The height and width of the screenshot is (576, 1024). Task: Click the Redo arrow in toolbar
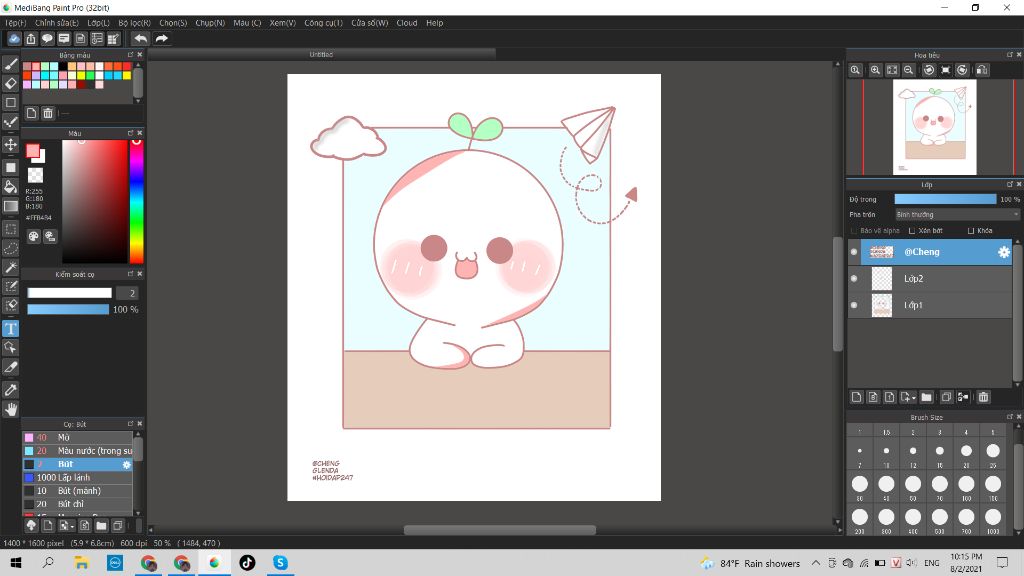point(161,39)
